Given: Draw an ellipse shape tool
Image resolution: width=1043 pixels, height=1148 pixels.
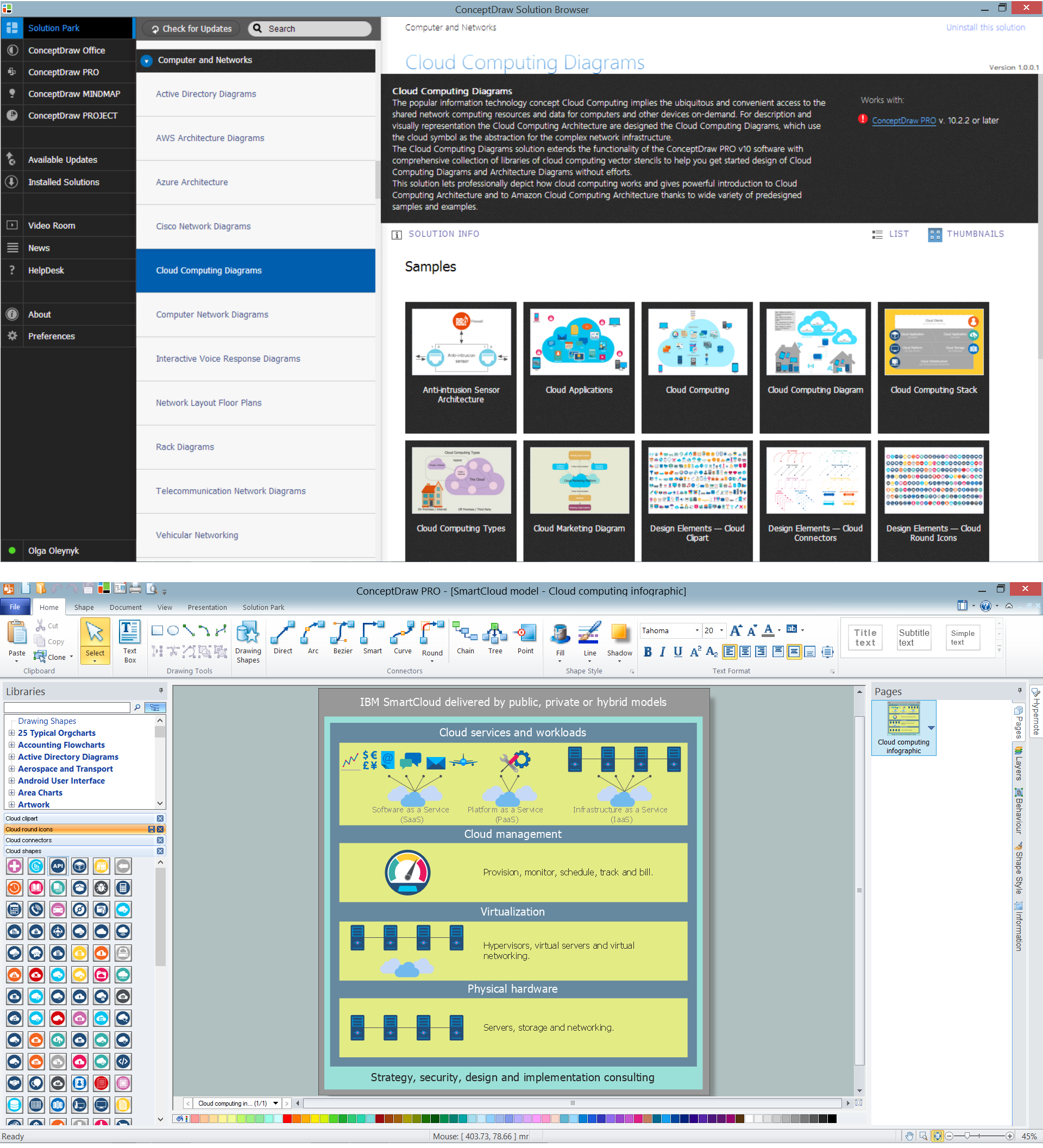Looking at the screenshot, I should click(173, 630).
